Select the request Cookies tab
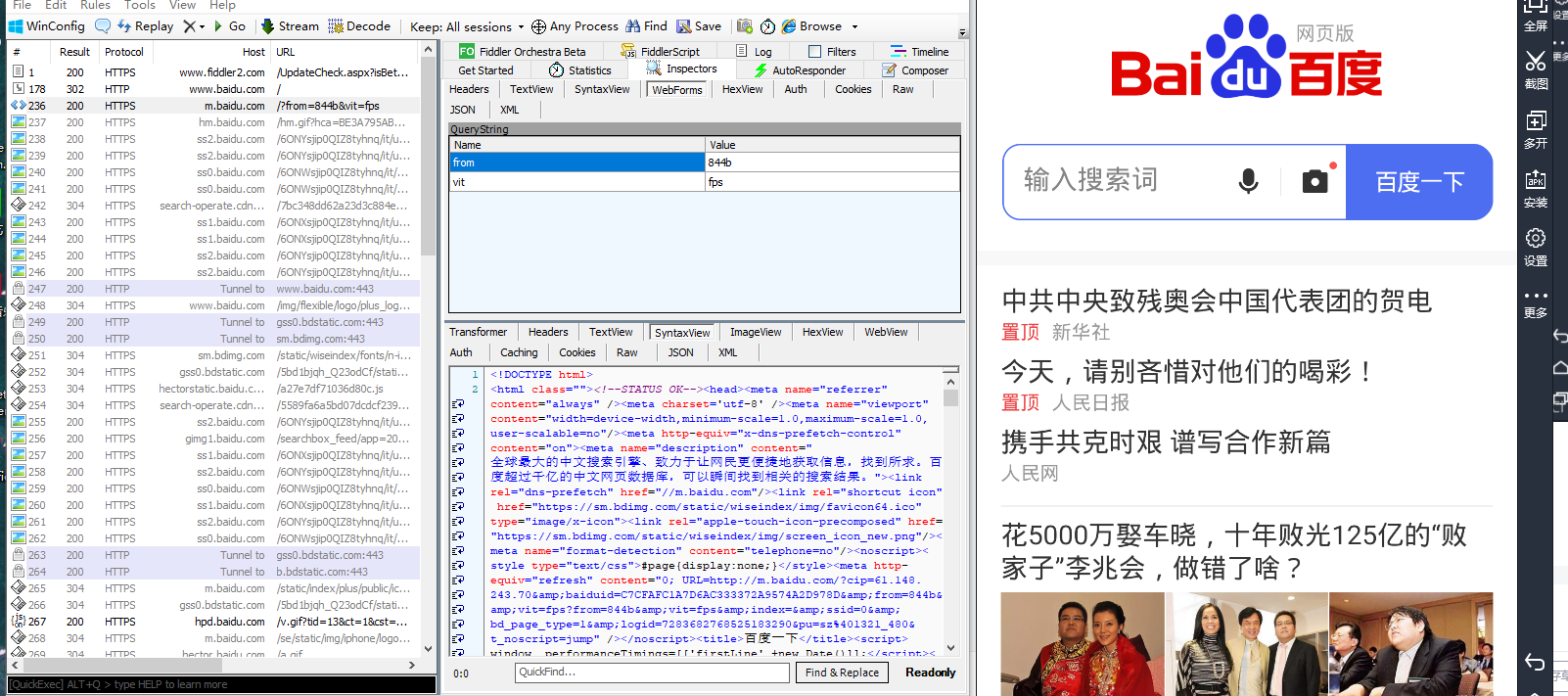1568x696 pixels. tap(853, 89)
